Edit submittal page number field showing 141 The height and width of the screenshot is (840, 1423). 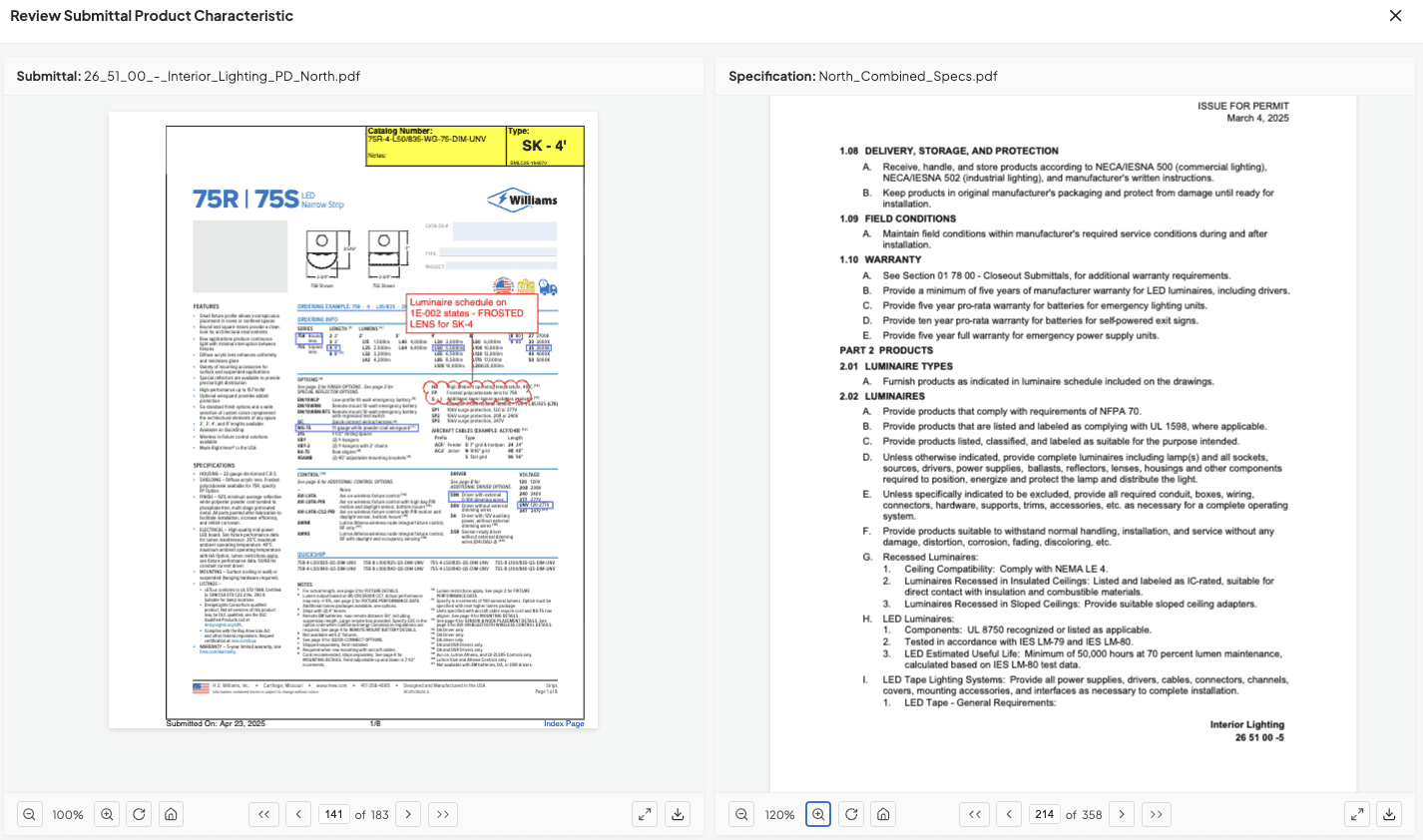pos(333,814)
